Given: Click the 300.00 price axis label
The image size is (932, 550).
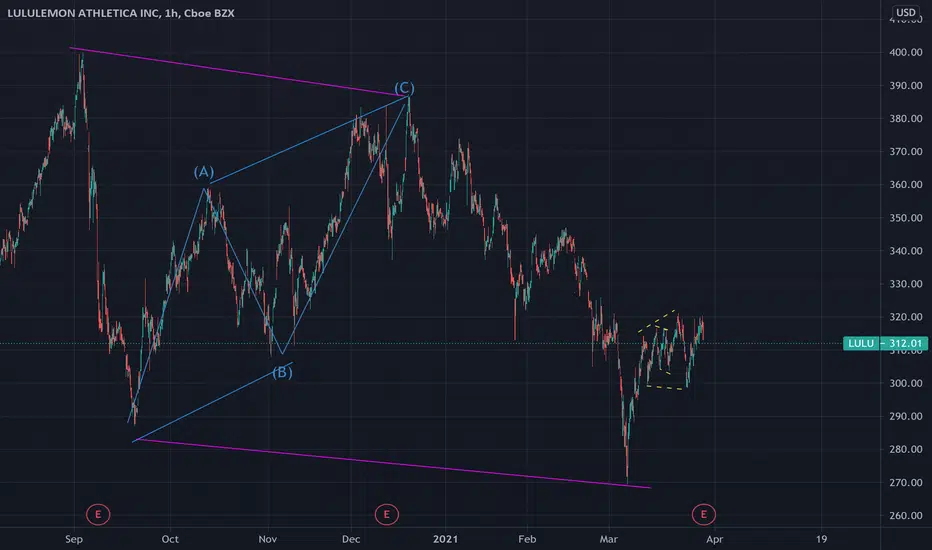Looking at the screenshot, I should pos(906,383).
